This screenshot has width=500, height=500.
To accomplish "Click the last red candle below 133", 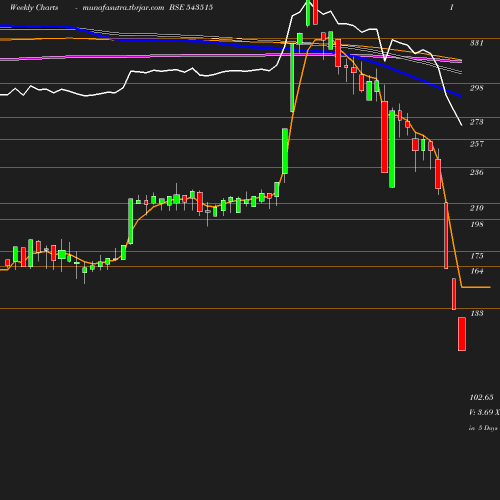I will (x=462, y=334).
